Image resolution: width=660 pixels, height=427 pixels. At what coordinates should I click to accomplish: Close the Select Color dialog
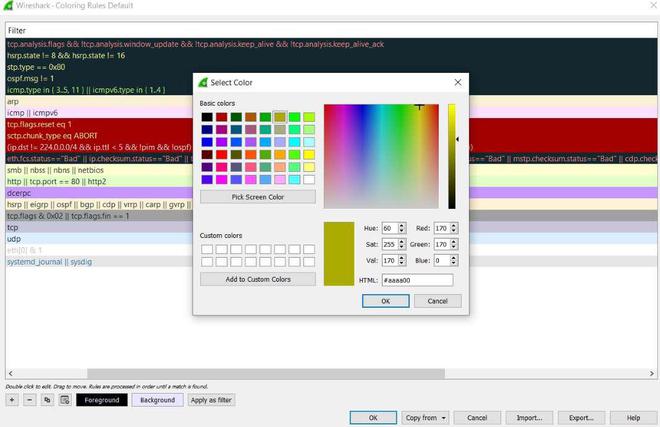(458, 83)
